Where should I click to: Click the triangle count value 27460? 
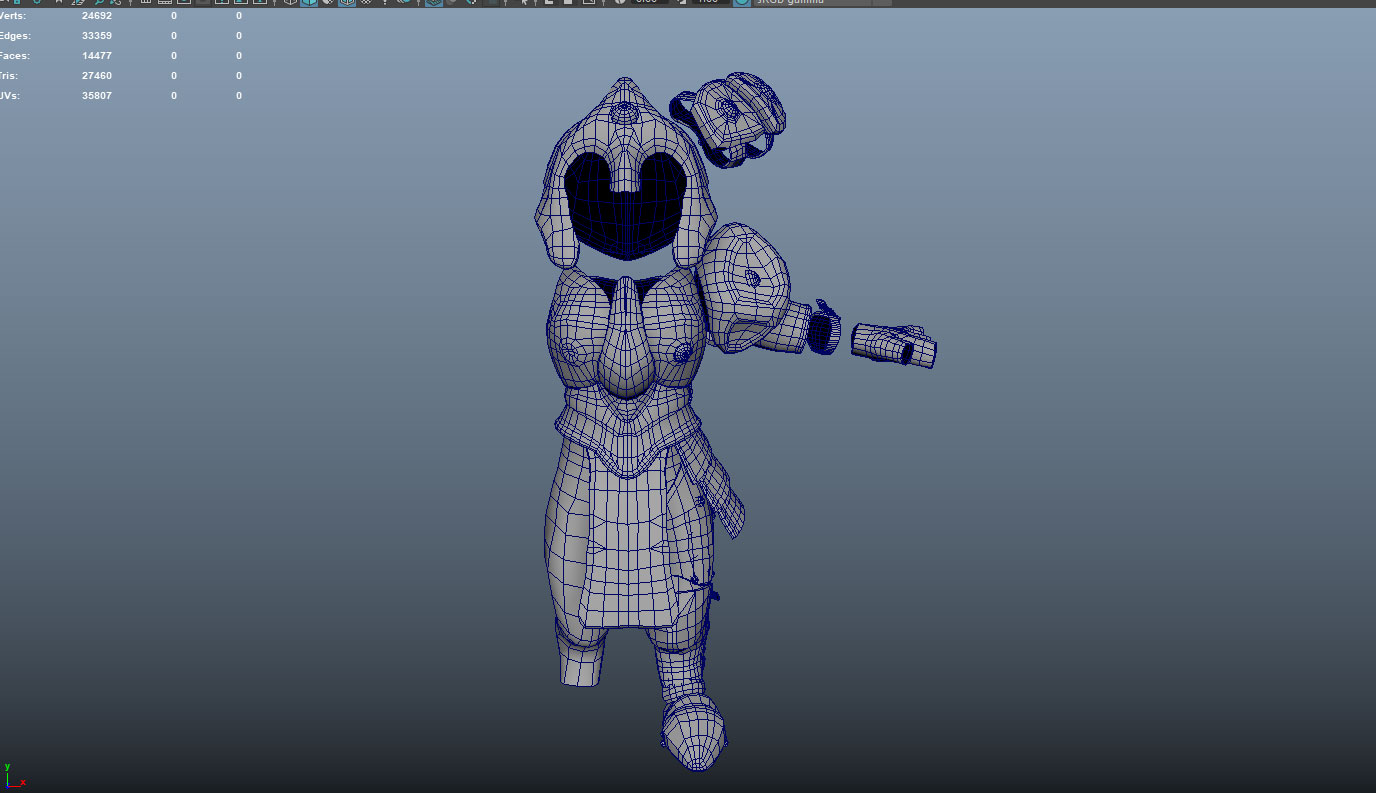coord(97,76)
